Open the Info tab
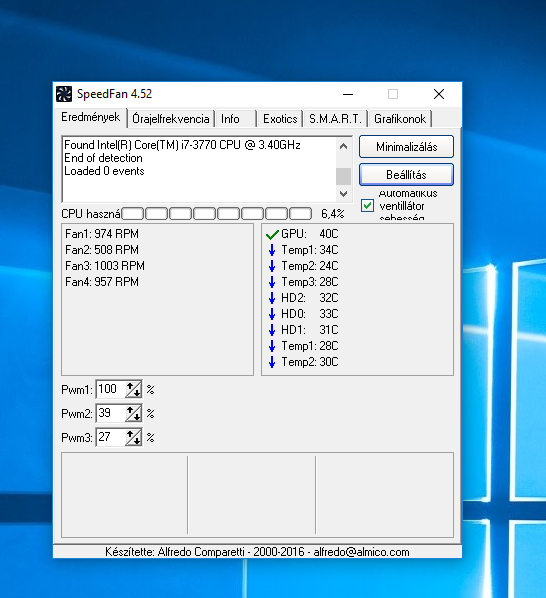Image resolution: width=546 pixels, height=598 pixels. click(235, 119)
